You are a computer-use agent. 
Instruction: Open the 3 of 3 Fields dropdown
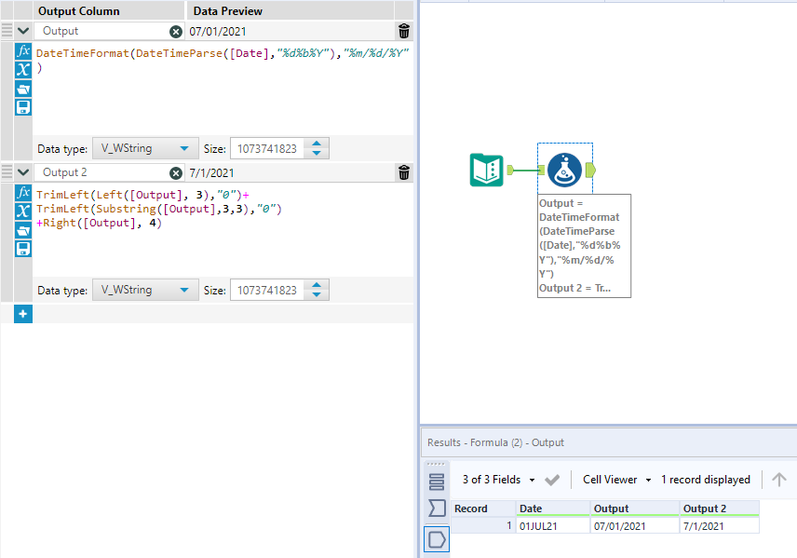click(498, 479)
